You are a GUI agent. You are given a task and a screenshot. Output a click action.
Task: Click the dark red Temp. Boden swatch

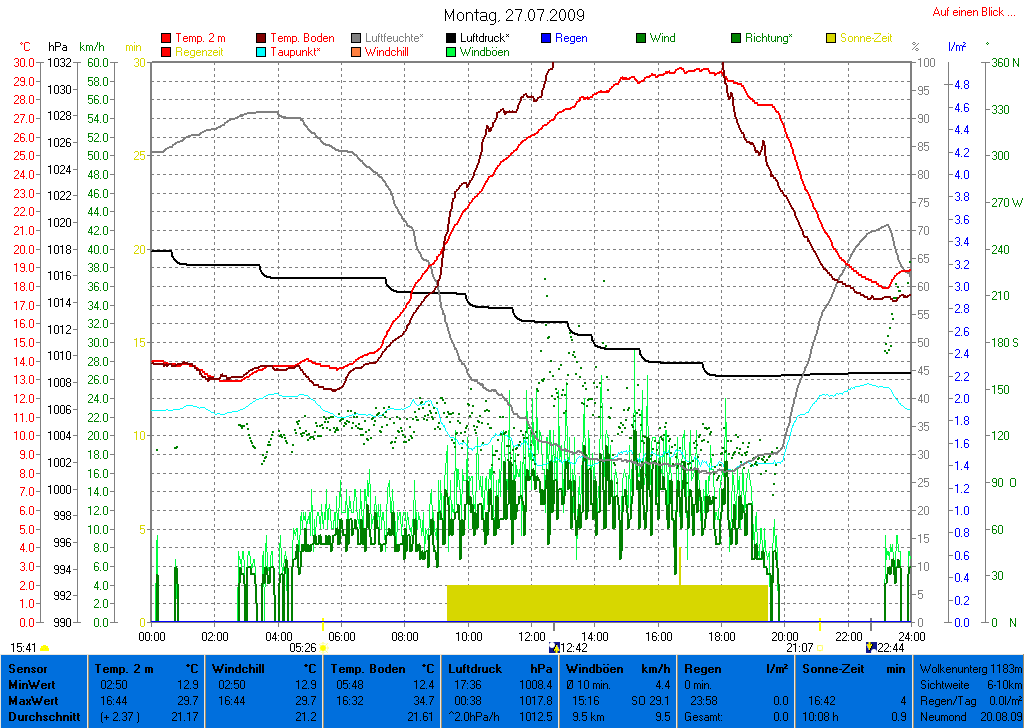262,39
